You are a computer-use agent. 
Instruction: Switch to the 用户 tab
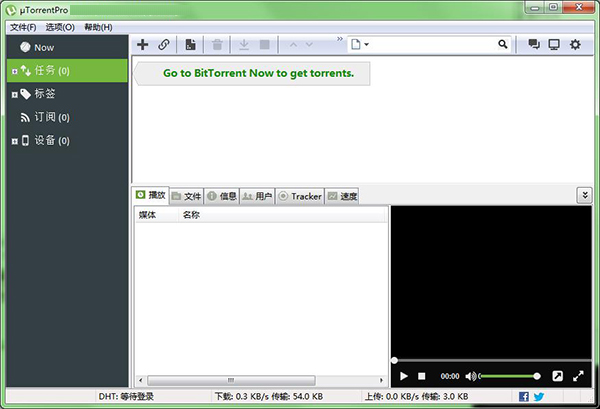click(x=257, y=196)
